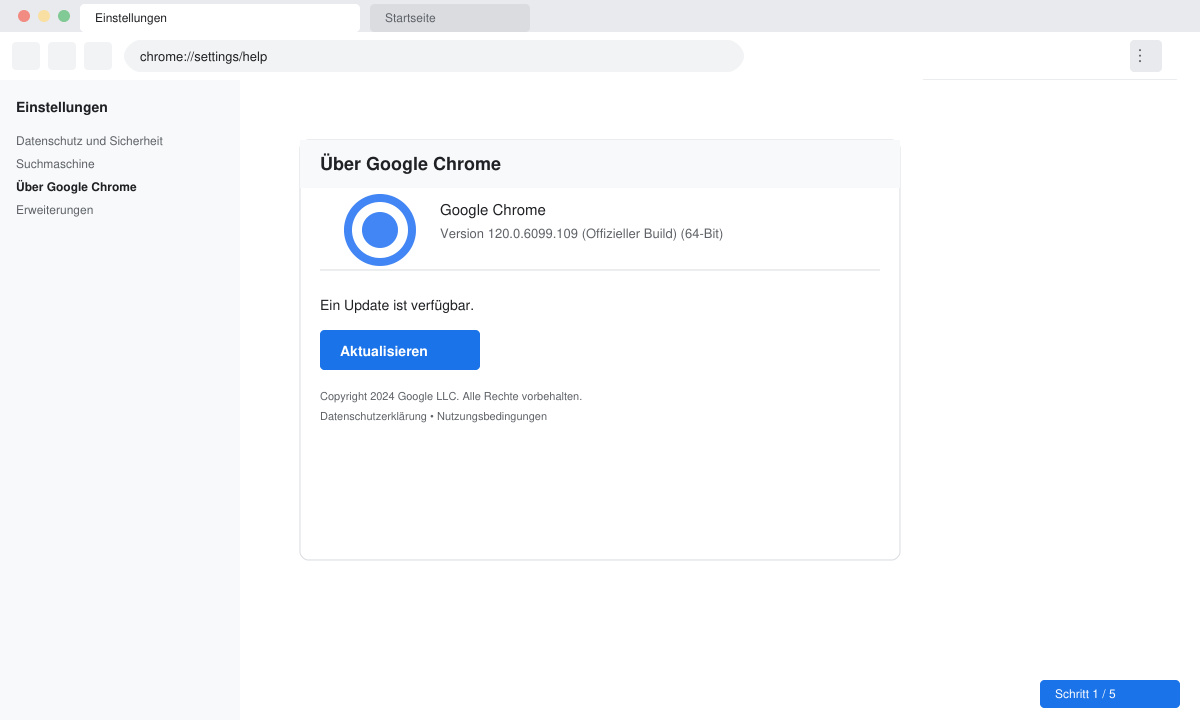Minimize the window with yellow button
The image size is (1200, 720).
(44, 16)
